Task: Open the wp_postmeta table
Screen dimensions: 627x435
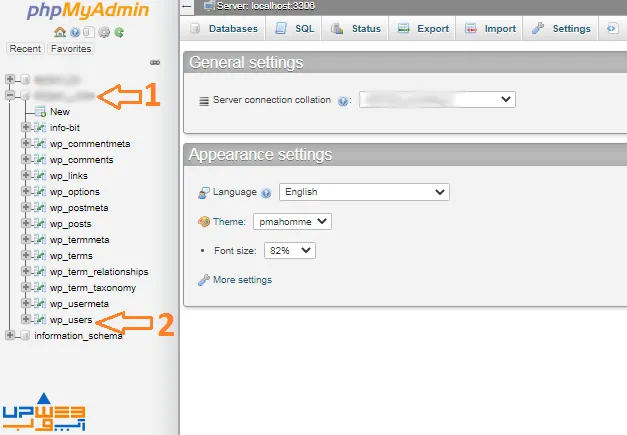Action: pyautogui.click(x=79, y=208)
